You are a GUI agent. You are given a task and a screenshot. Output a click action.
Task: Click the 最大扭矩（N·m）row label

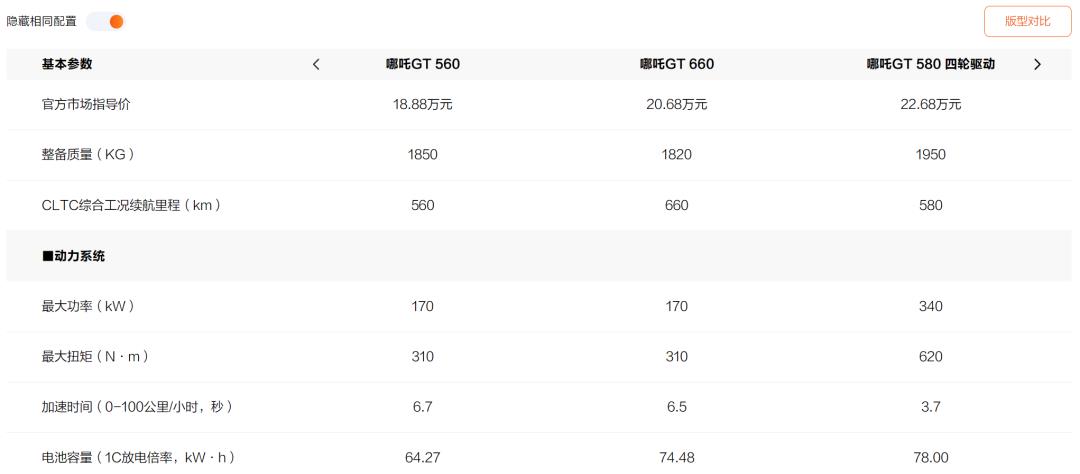point(96,357)
